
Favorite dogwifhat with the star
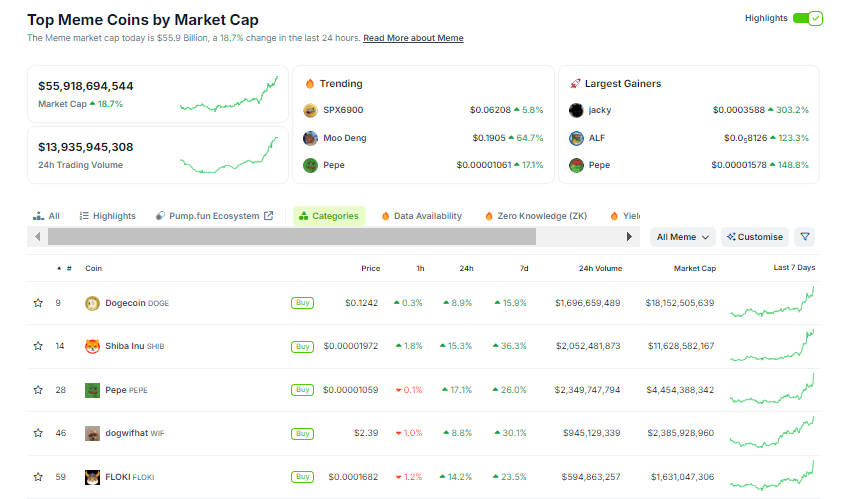click(x=38, y=433)
